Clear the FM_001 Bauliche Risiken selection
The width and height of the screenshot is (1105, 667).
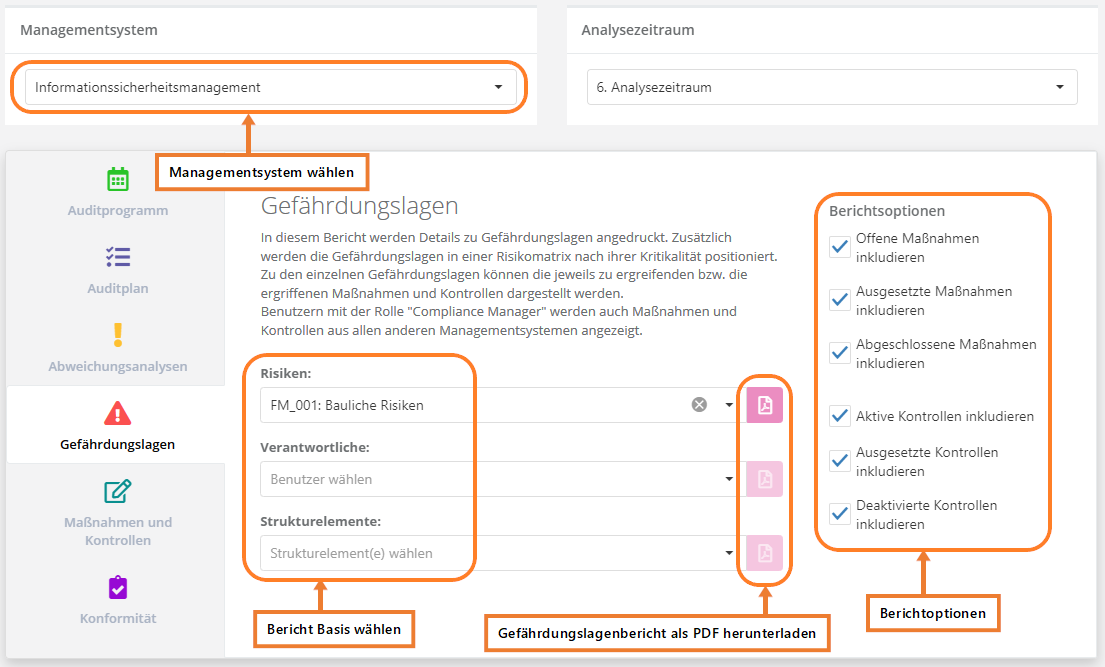pos(699,405)
